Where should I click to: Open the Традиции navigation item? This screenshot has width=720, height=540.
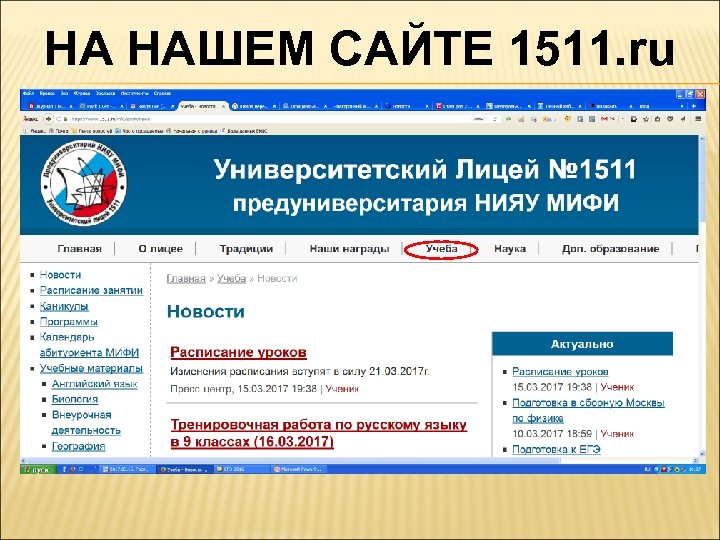click(246, 249)
